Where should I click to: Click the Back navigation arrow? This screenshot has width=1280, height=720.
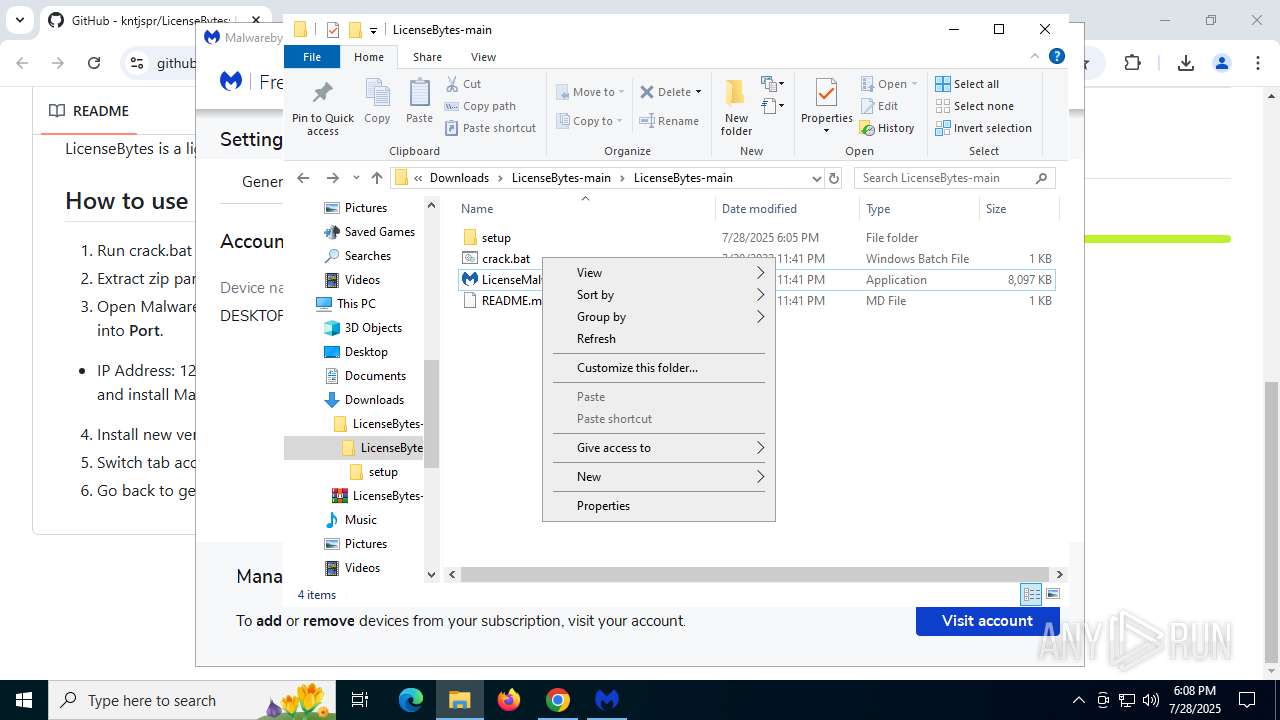(304, 178)
